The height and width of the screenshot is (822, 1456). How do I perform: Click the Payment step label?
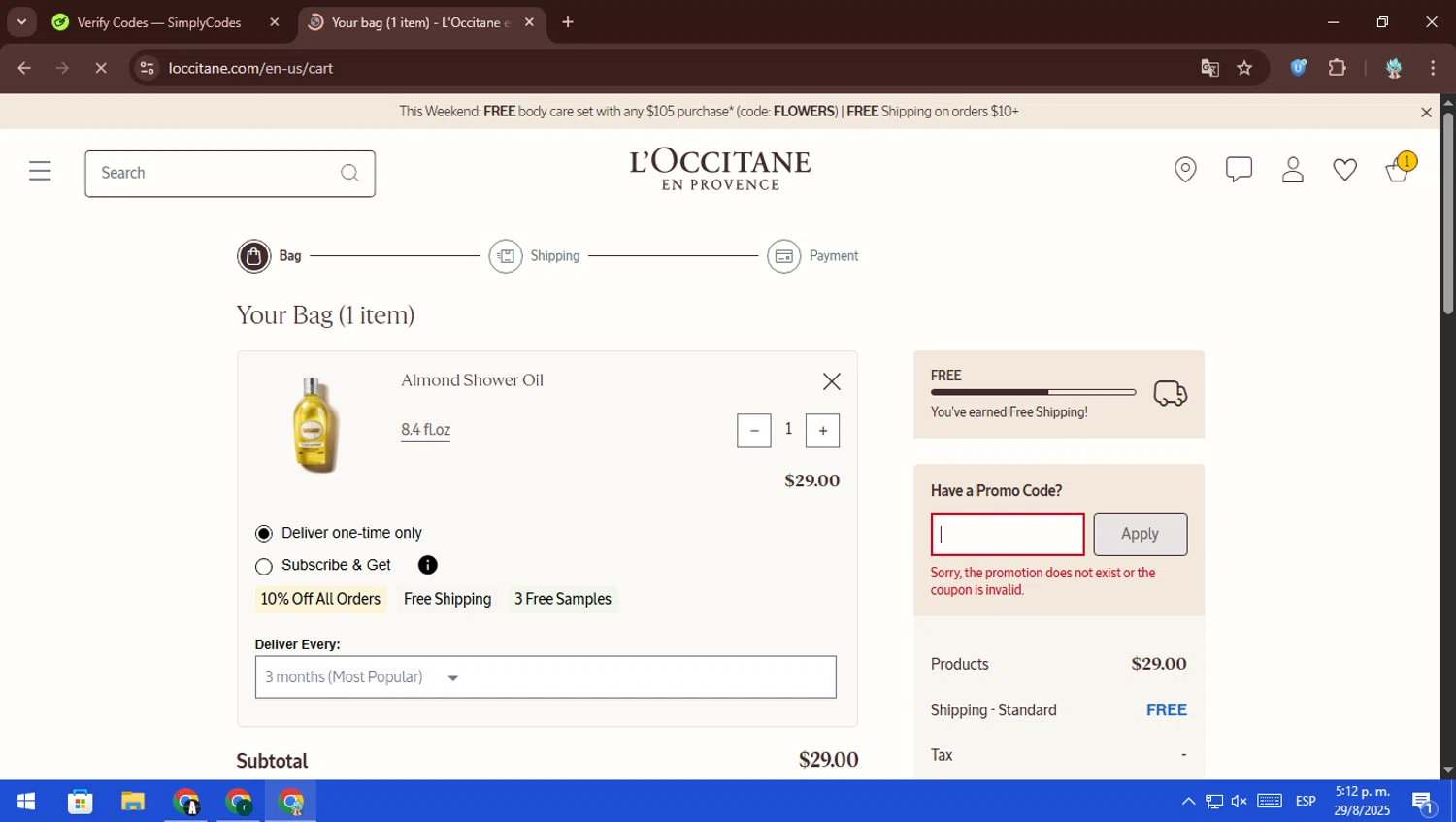(x=834, y=256)
